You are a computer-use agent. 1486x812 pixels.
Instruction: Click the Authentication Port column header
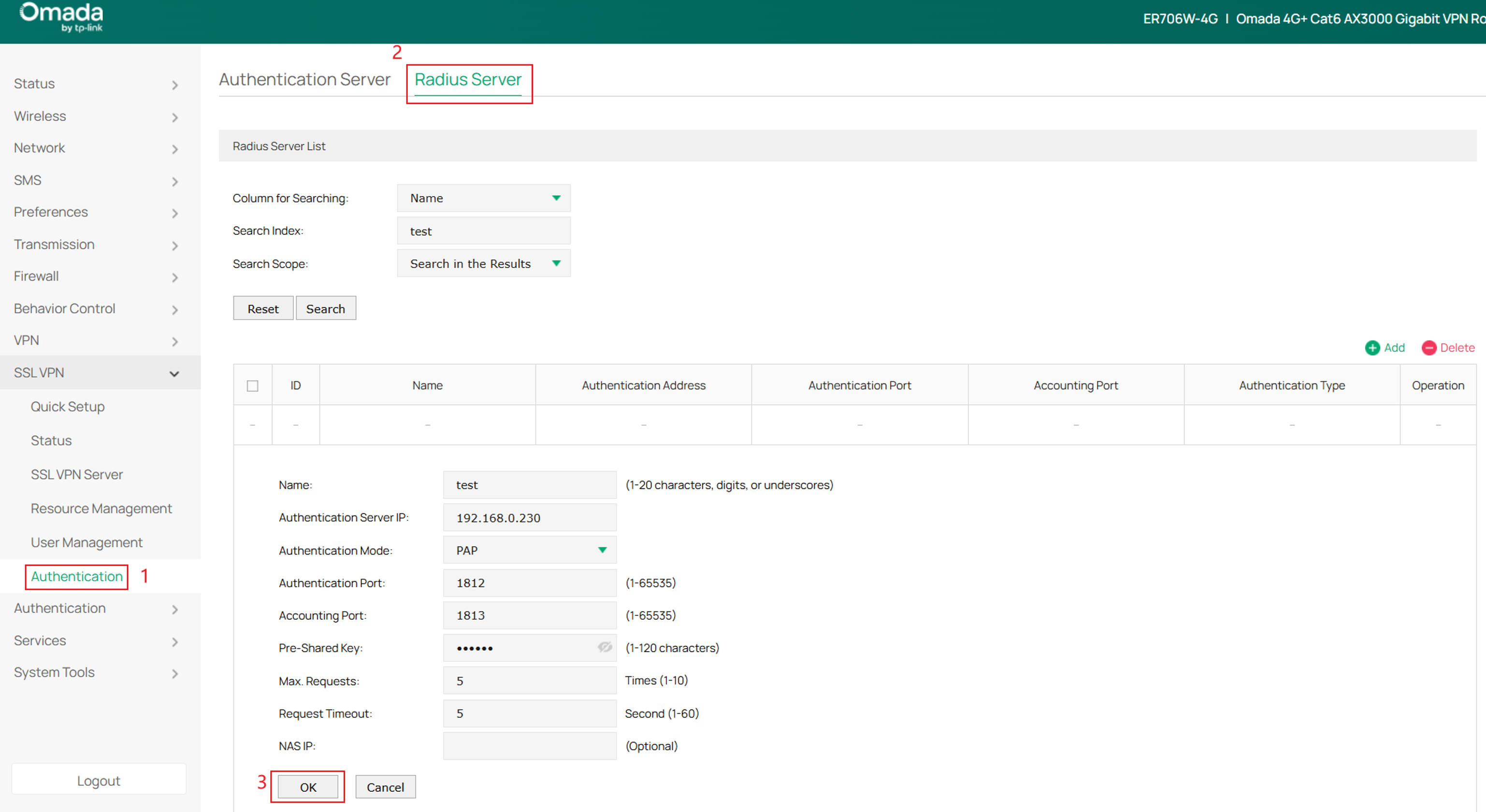860,385
